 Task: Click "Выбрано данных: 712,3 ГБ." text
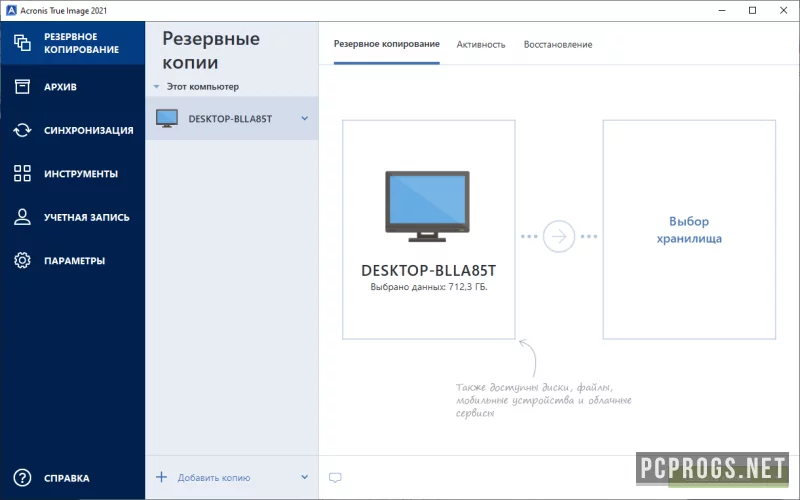tap(429, 287)
